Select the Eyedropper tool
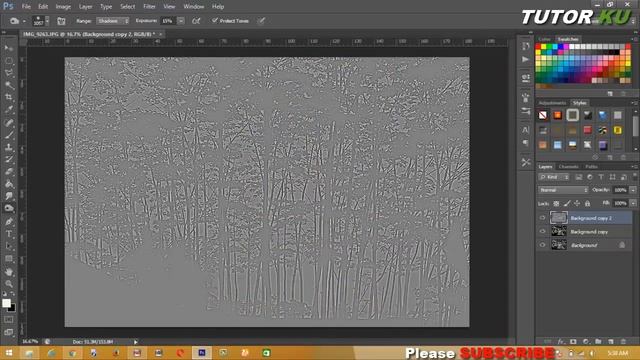This screenshot has height=360, width=640. [x=9, y=109]
